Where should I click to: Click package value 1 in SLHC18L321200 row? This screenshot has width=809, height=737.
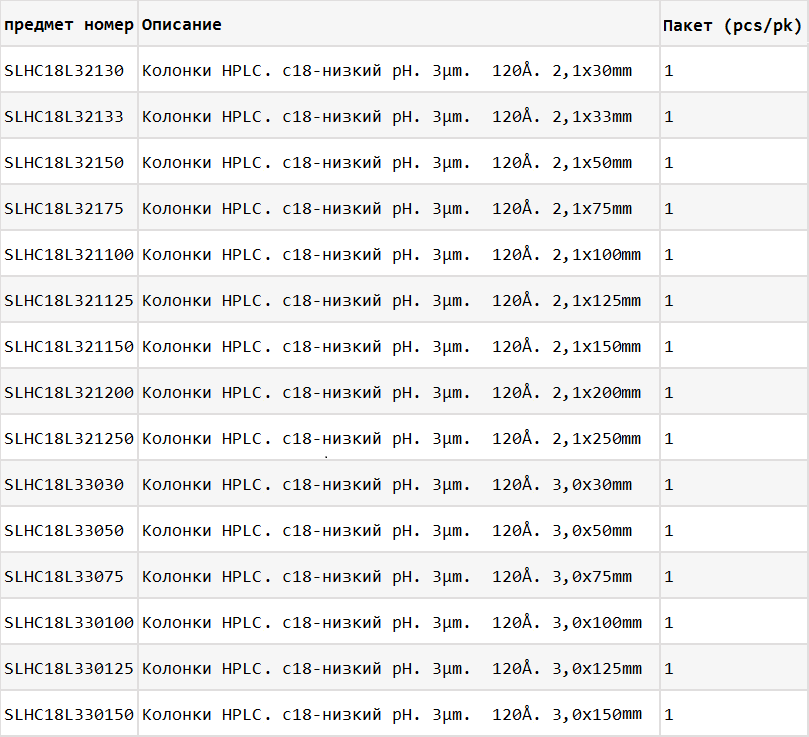(x=669, y=393)
